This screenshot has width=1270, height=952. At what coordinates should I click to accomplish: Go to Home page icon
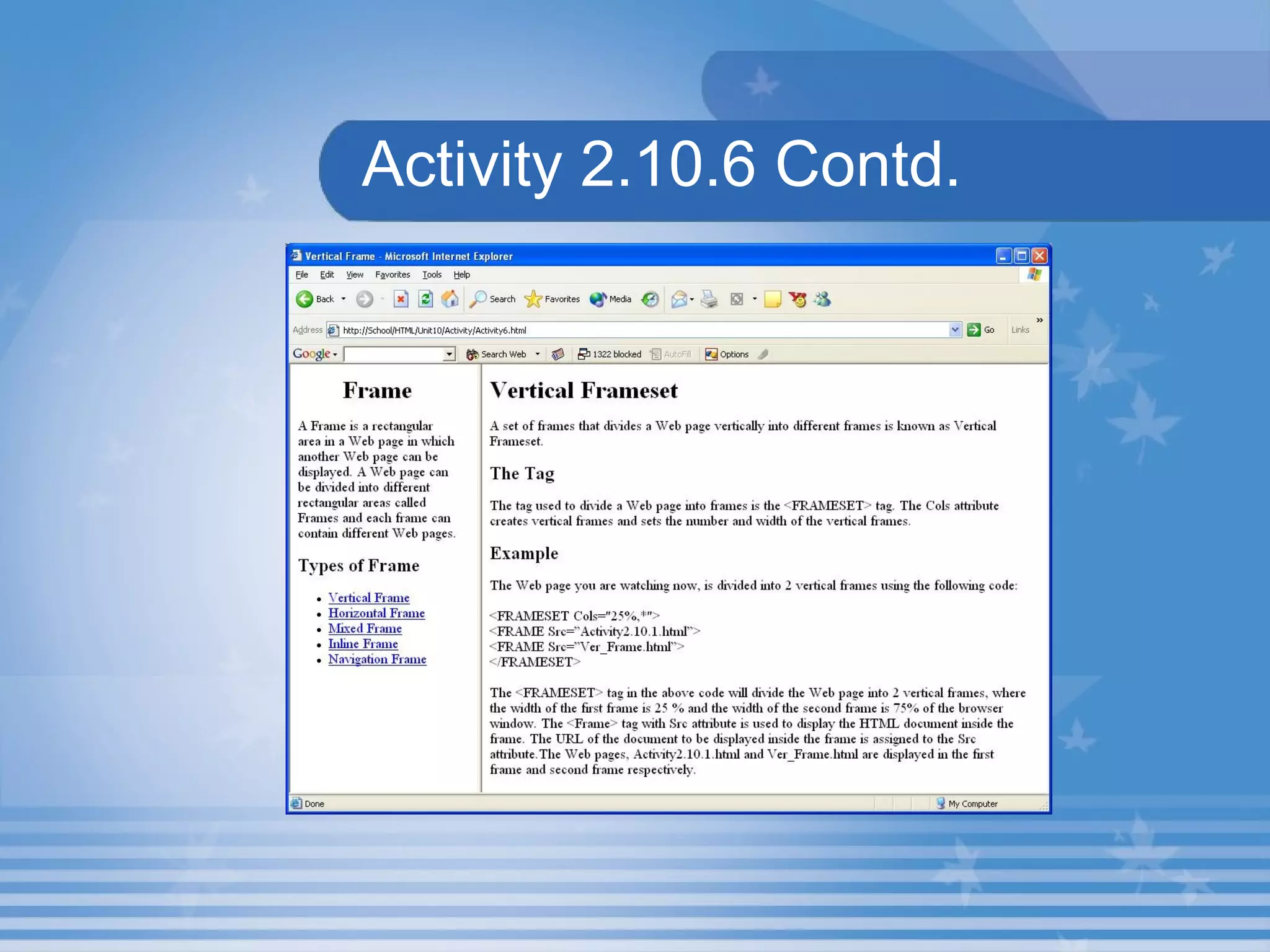(450, 299)
